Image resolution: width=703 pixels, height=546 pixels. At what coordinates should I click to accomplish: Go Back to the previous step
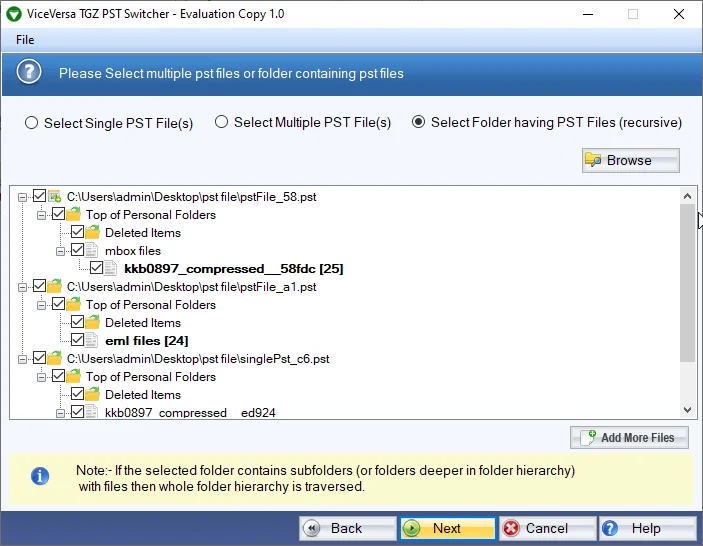[x=348, y=529]
